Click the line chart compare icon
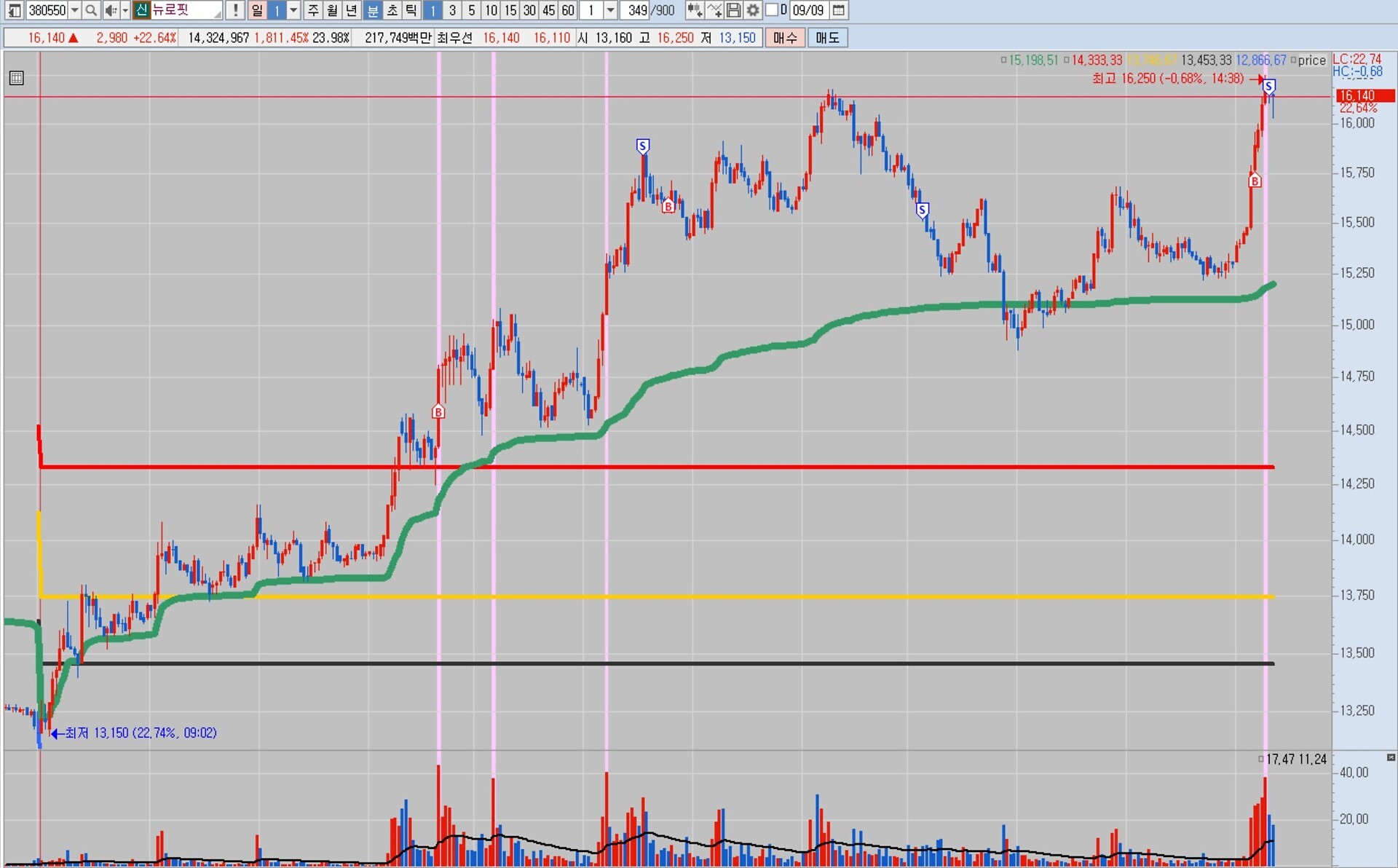Viewport: 1398px width, 868px height. pyautogui.click(x=714, y=10)
